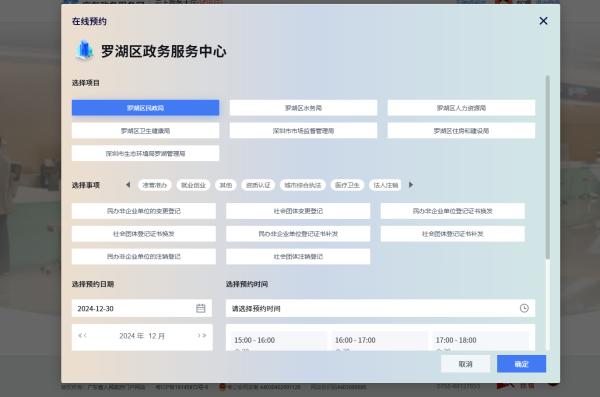Select the 罗湖区水务局 department
This screenshot has width=600, height=397.
click(x=303, y=108)
